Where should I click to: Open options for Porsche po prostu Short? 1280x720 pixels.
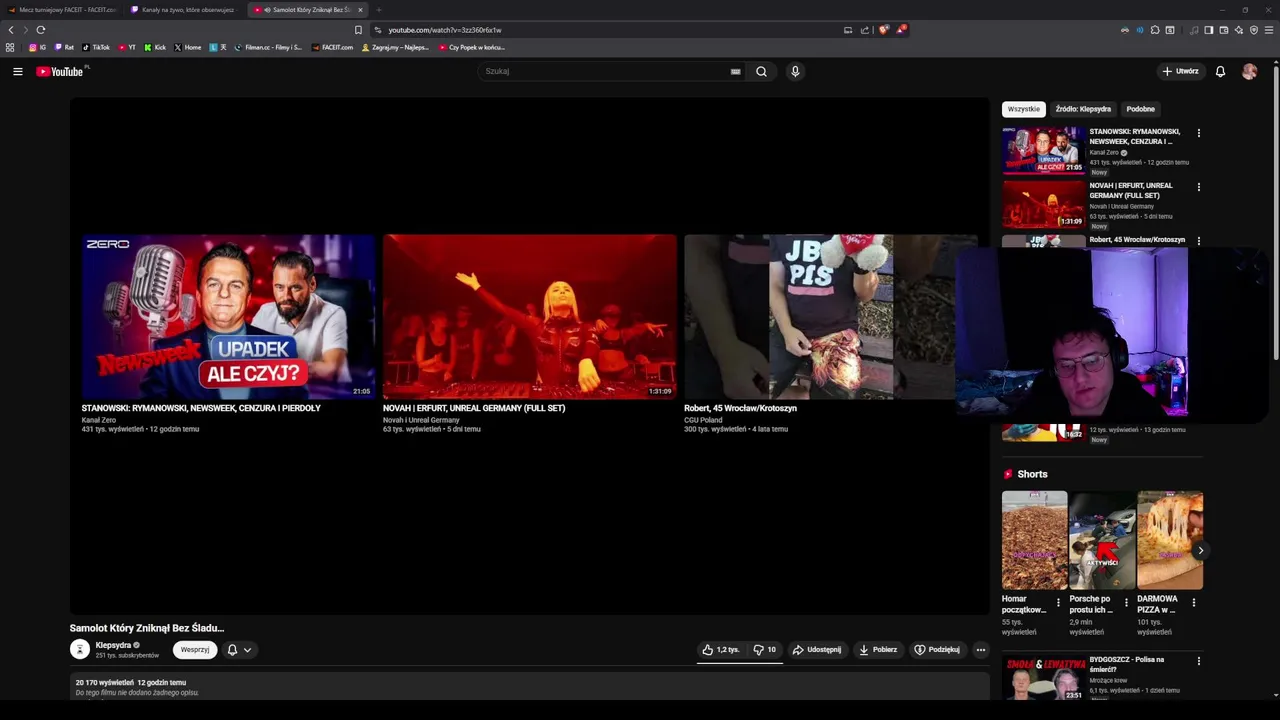tap(1126, 603)
